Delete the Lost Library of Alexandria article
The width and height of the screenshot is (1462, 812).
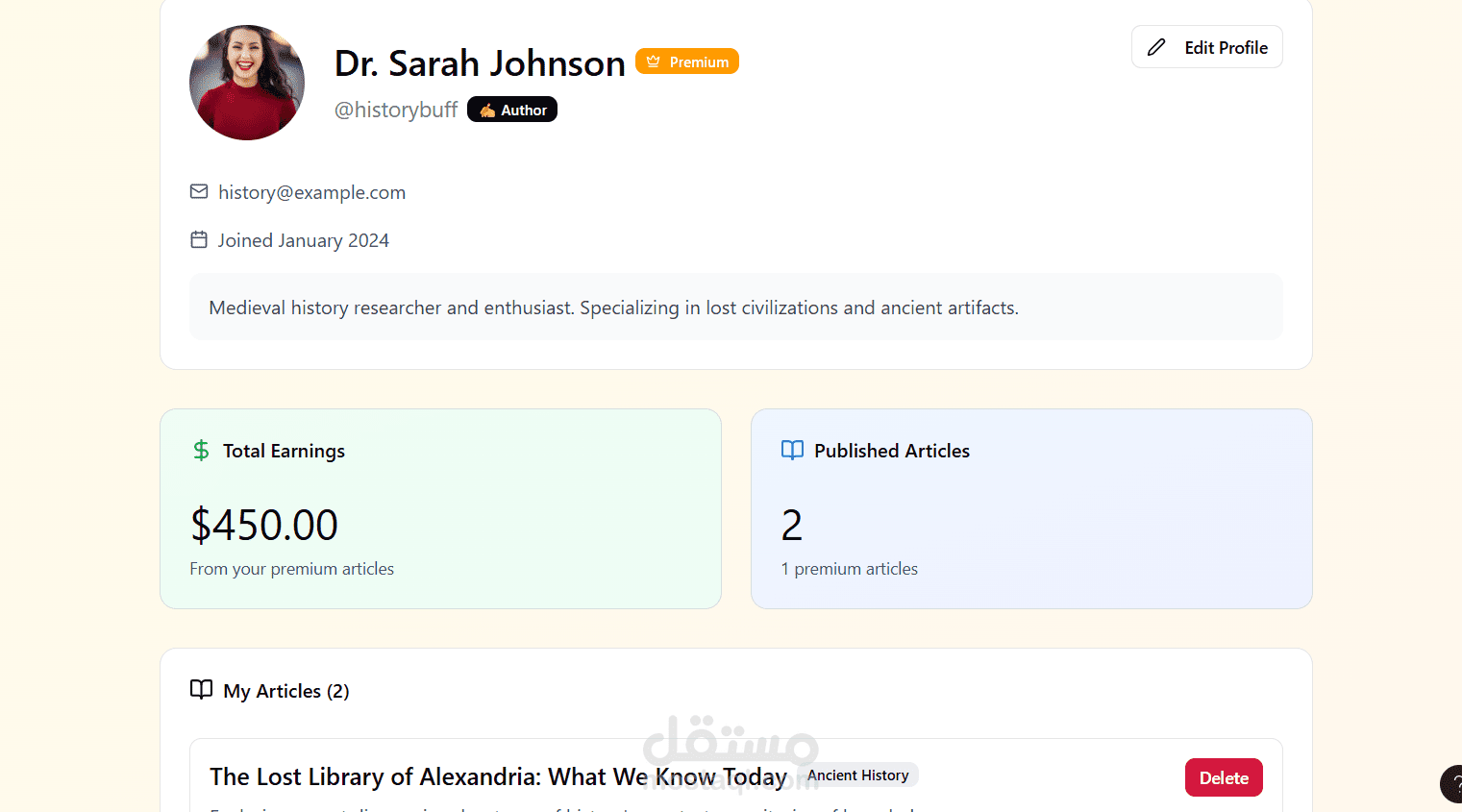tap(1223, 777)
